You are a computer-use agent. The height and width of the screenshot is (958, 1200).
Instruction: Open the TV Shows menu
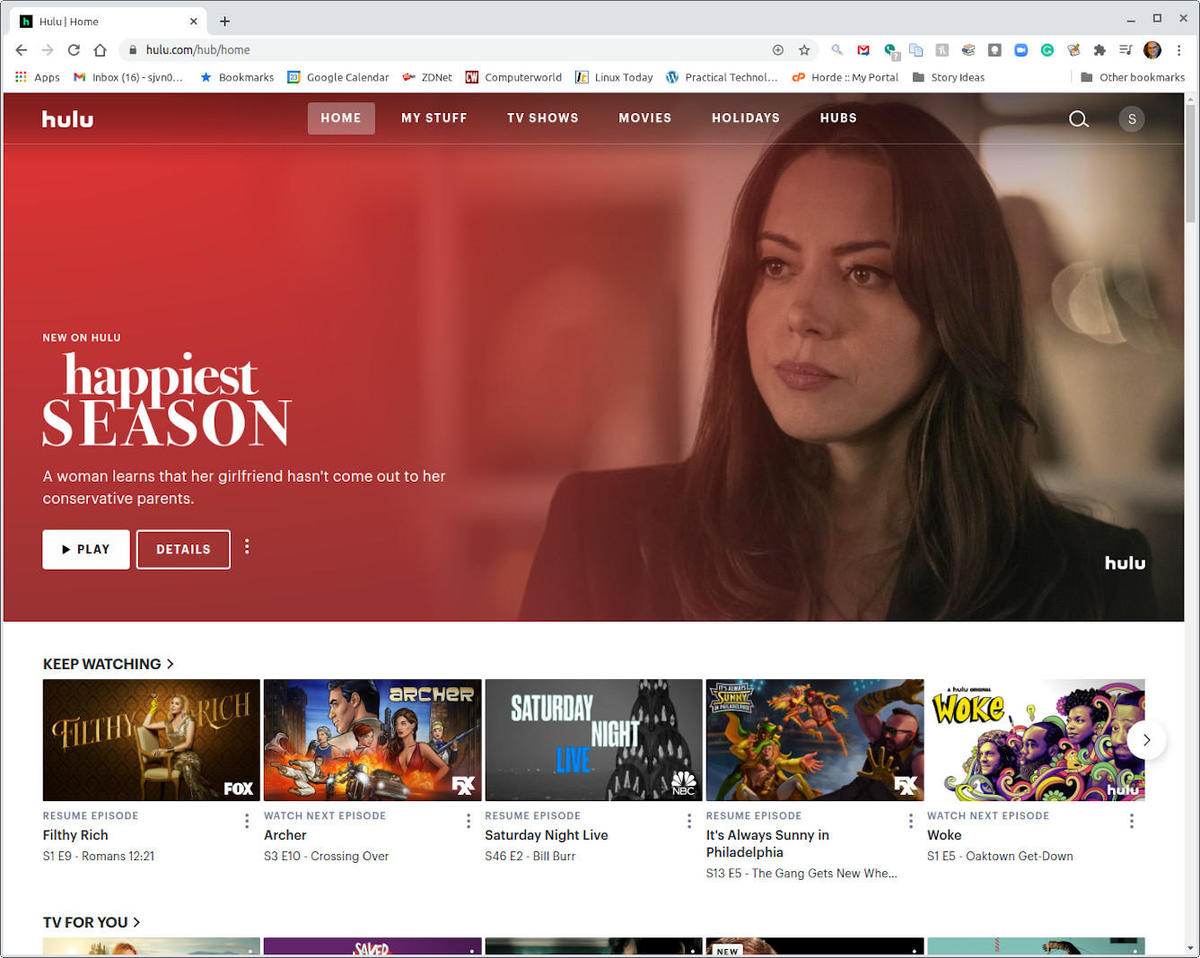543,118
